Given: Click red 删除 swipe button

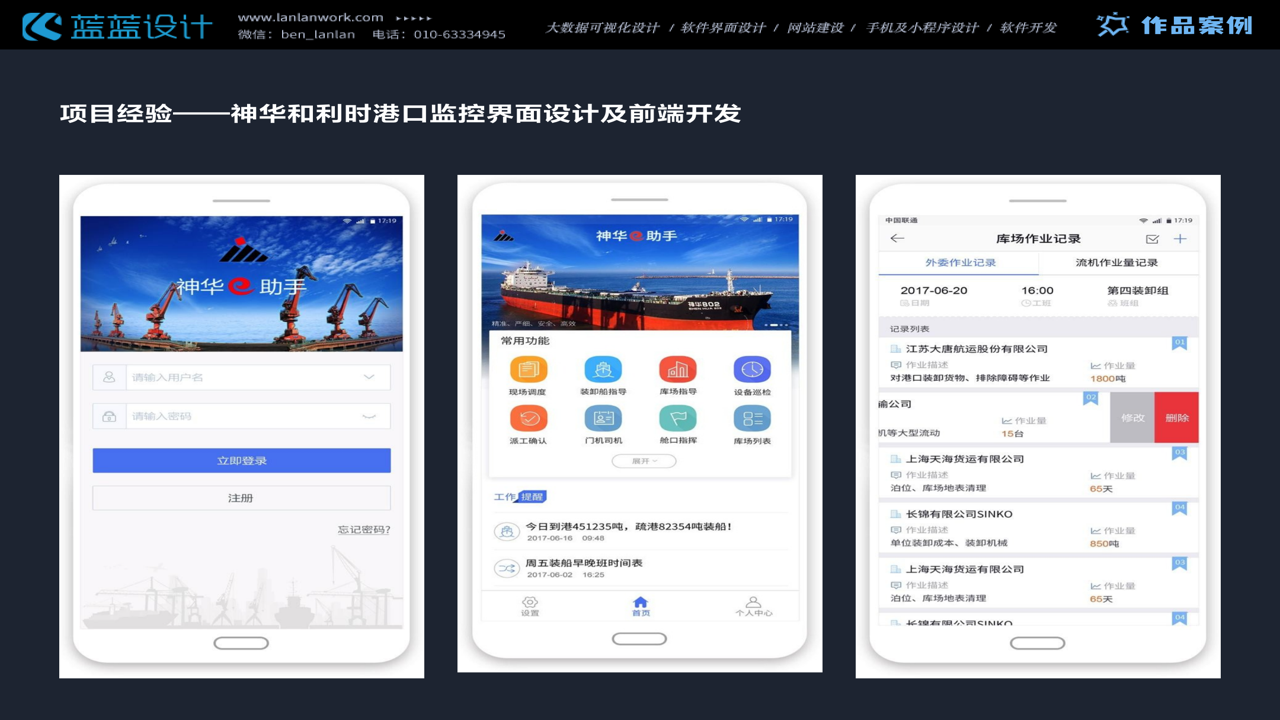Looking at the screenshot, I should (x=1176, y=417).
